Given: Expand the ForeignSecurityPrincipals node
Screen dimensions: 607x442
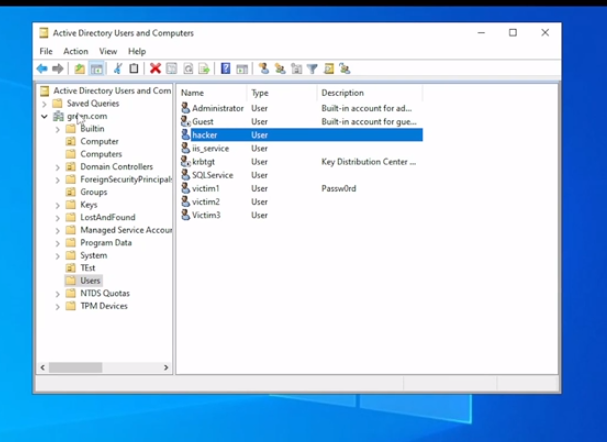Looking at the screenshot, I should click(58, 180).
